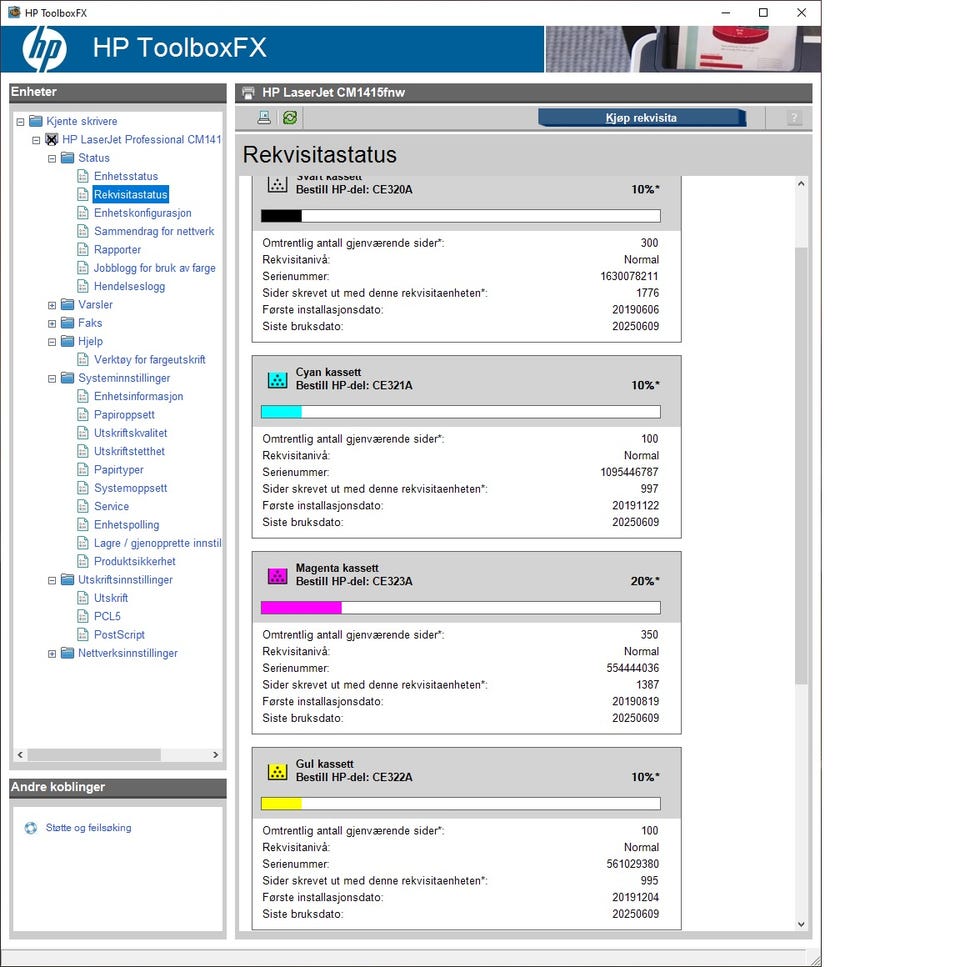Open Enhetspolling page
Viewport: 960px width, 967px height.
pyautogui.click(x=126, y=524)
